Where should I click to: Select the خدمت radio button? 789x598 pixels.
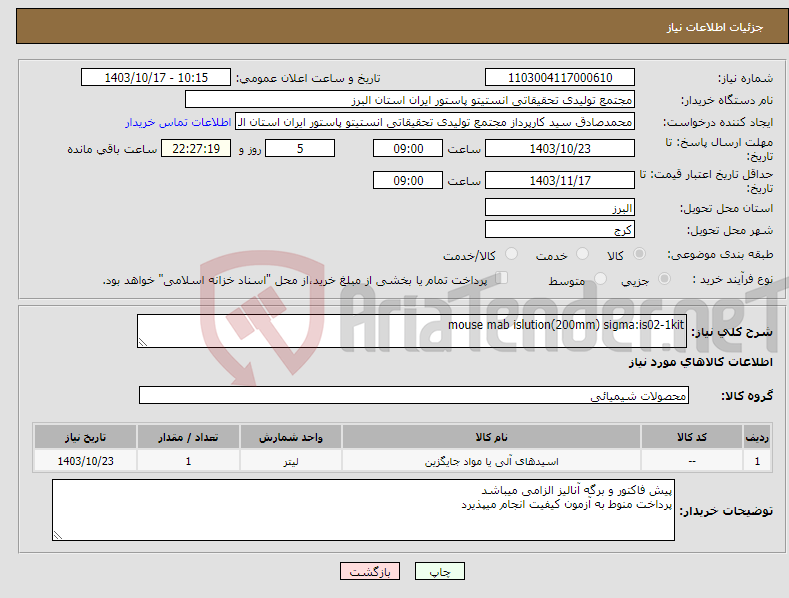[582, 254]
